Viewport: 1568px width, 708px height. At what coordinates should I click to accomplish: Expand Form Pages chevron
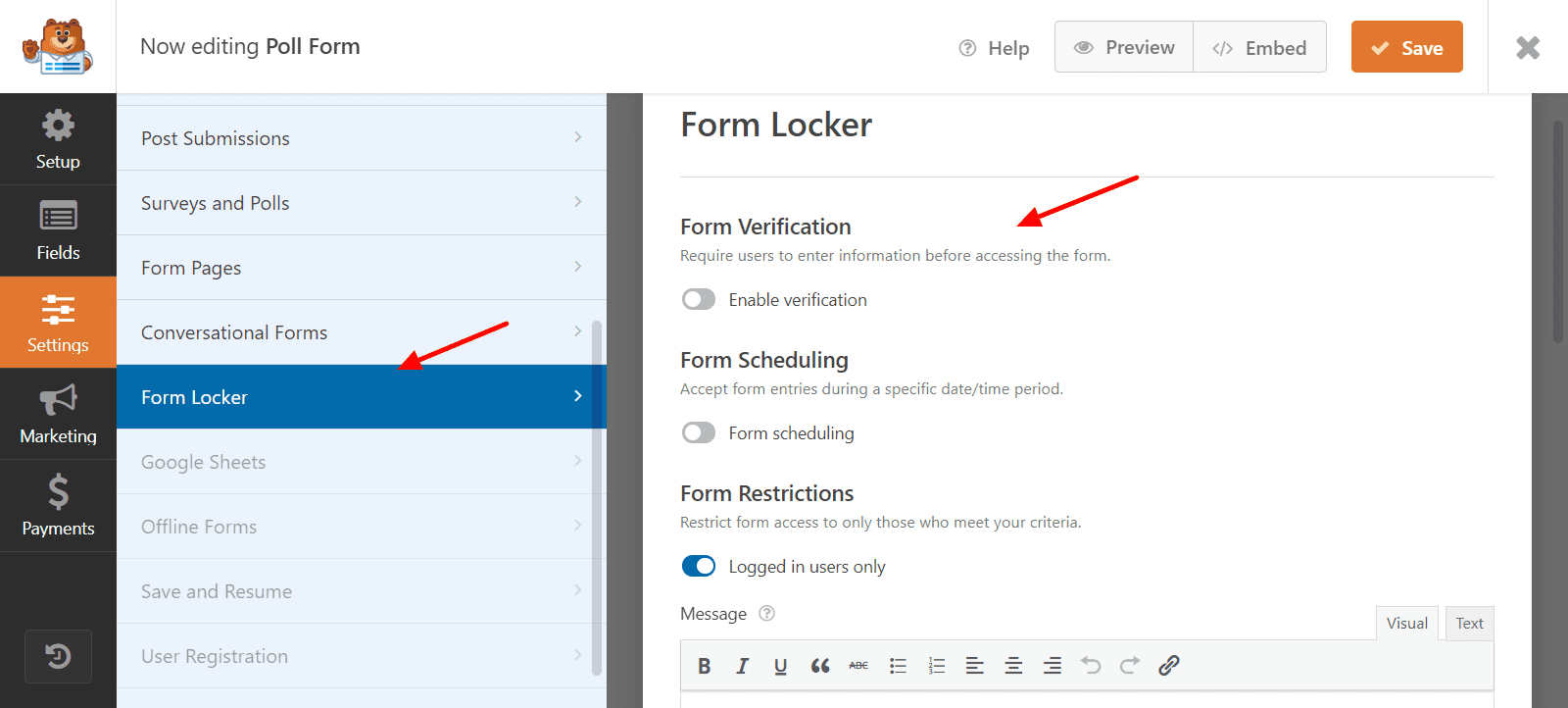[578, 267]
